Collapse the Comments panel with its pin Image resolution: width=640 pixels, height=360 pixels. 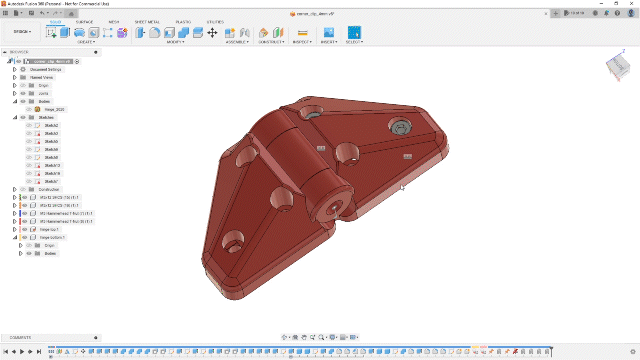pos(96,338)
